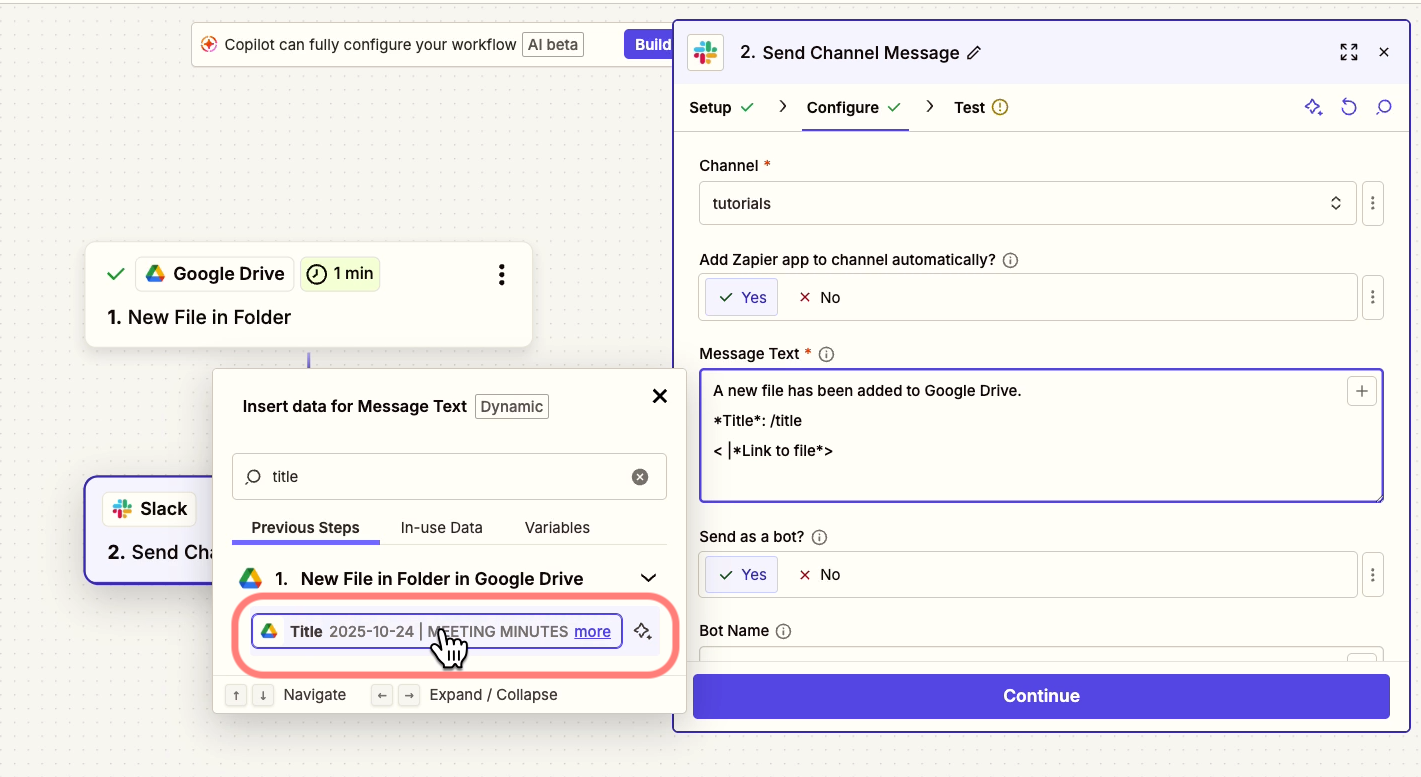Click the info icon beside Bot Name label
The height and width of the screenshot is (777, 1421).
pyautogui.click(x=783, y=631)
